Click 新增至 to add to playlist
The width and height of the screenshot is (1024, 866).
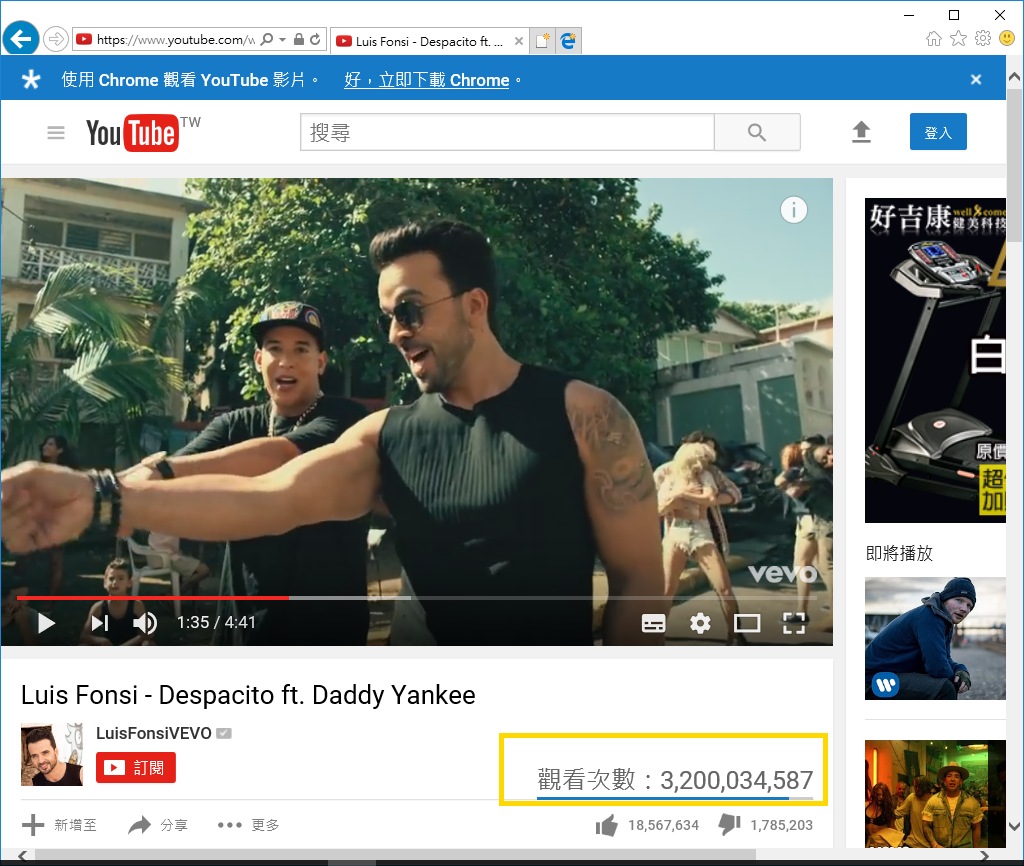(x=59, y=825)
